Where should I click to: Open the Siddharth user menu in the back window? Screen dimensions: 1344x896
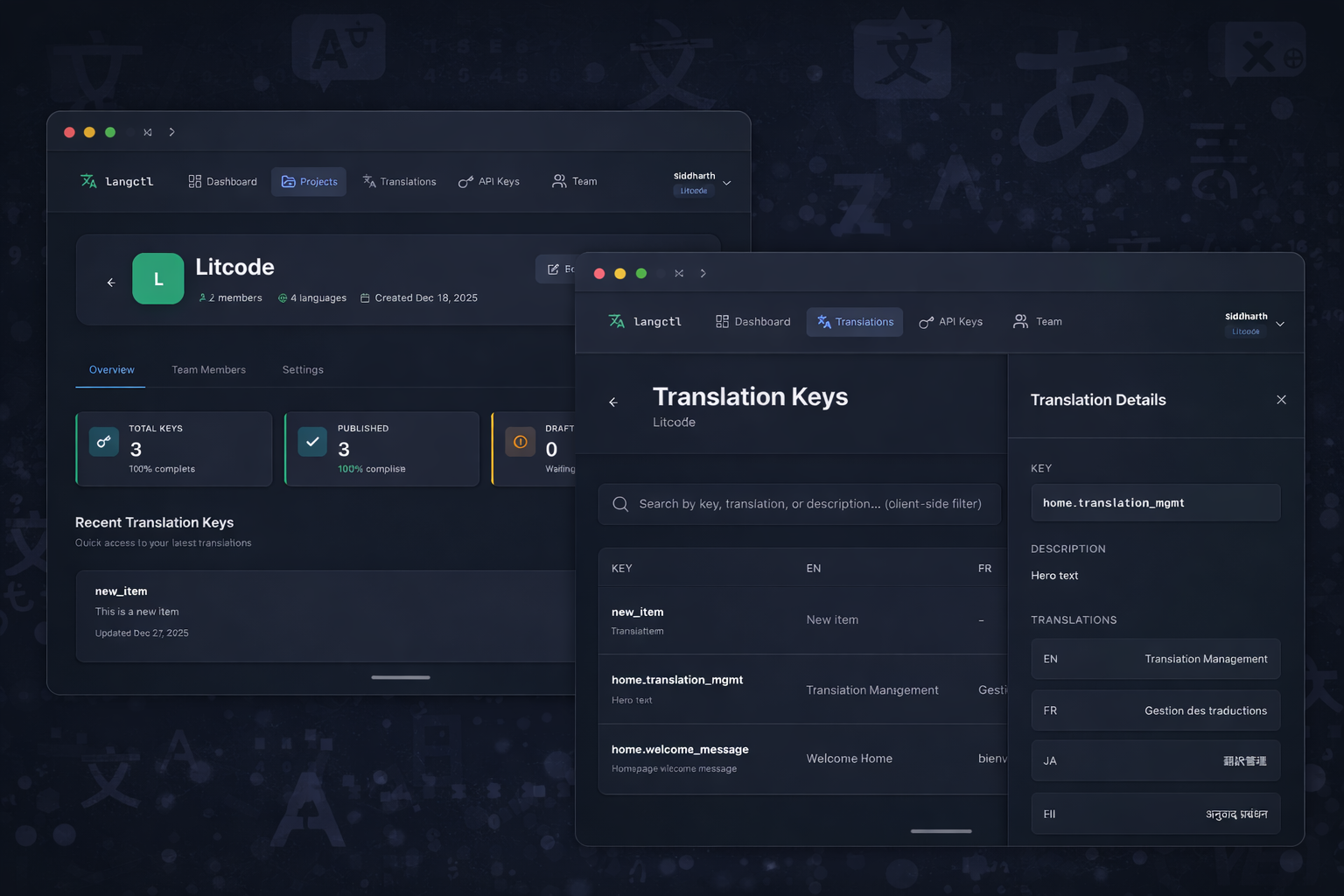(x=726, y=183)
